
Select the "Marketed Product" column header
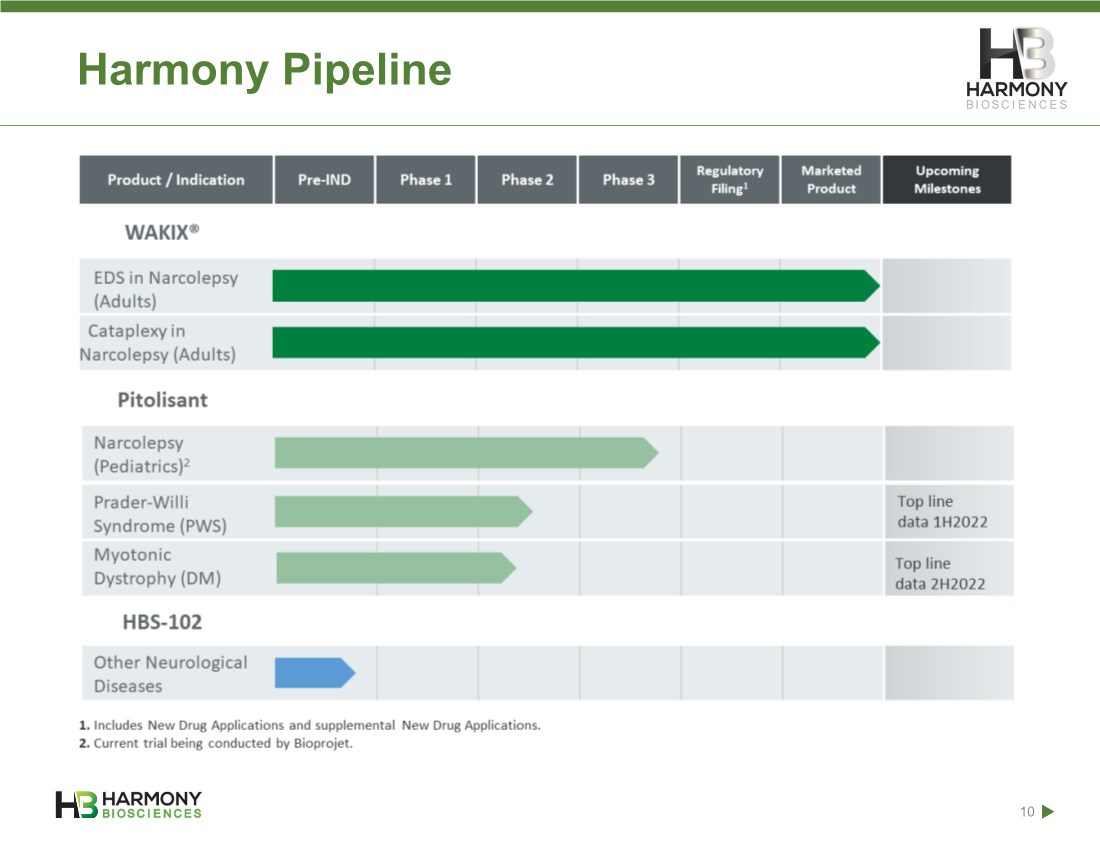pos(831,180)
